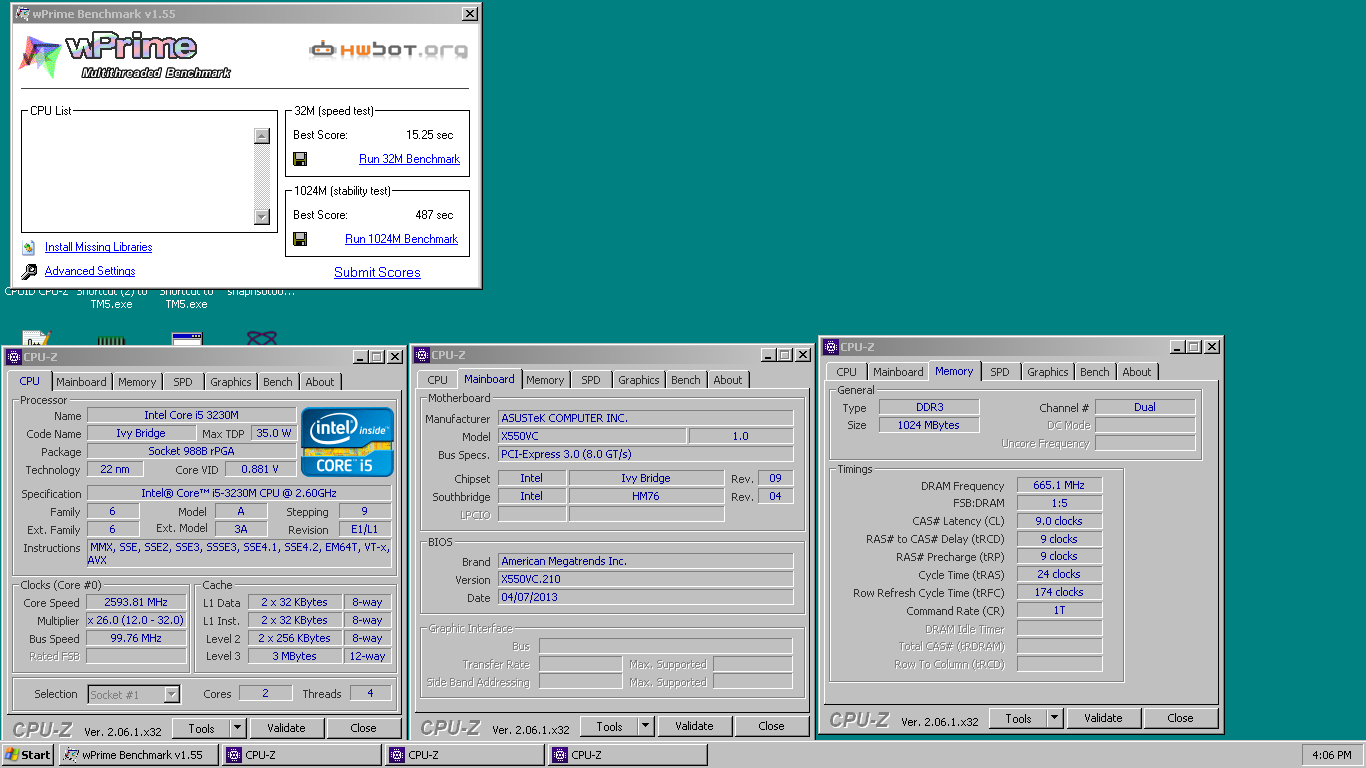Viewport: 1366px width, 768px height.
Task: Click Validate in CPU window
Action: tap(286, 728)
